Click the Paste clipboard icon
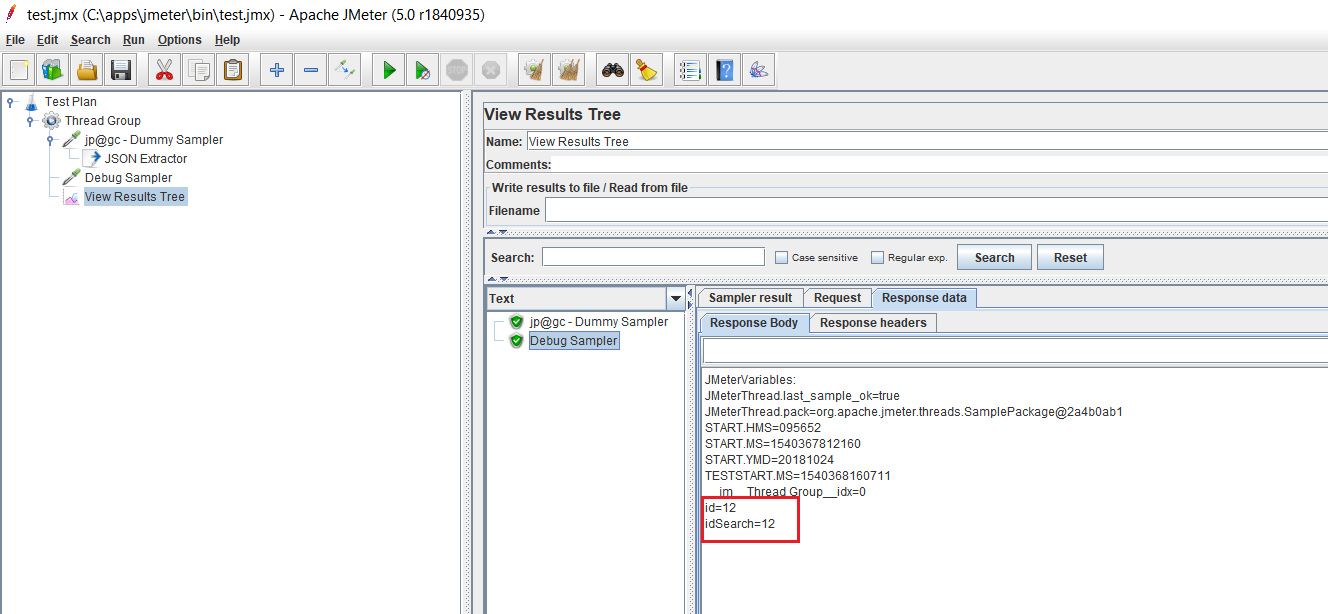 click(233, 70)
